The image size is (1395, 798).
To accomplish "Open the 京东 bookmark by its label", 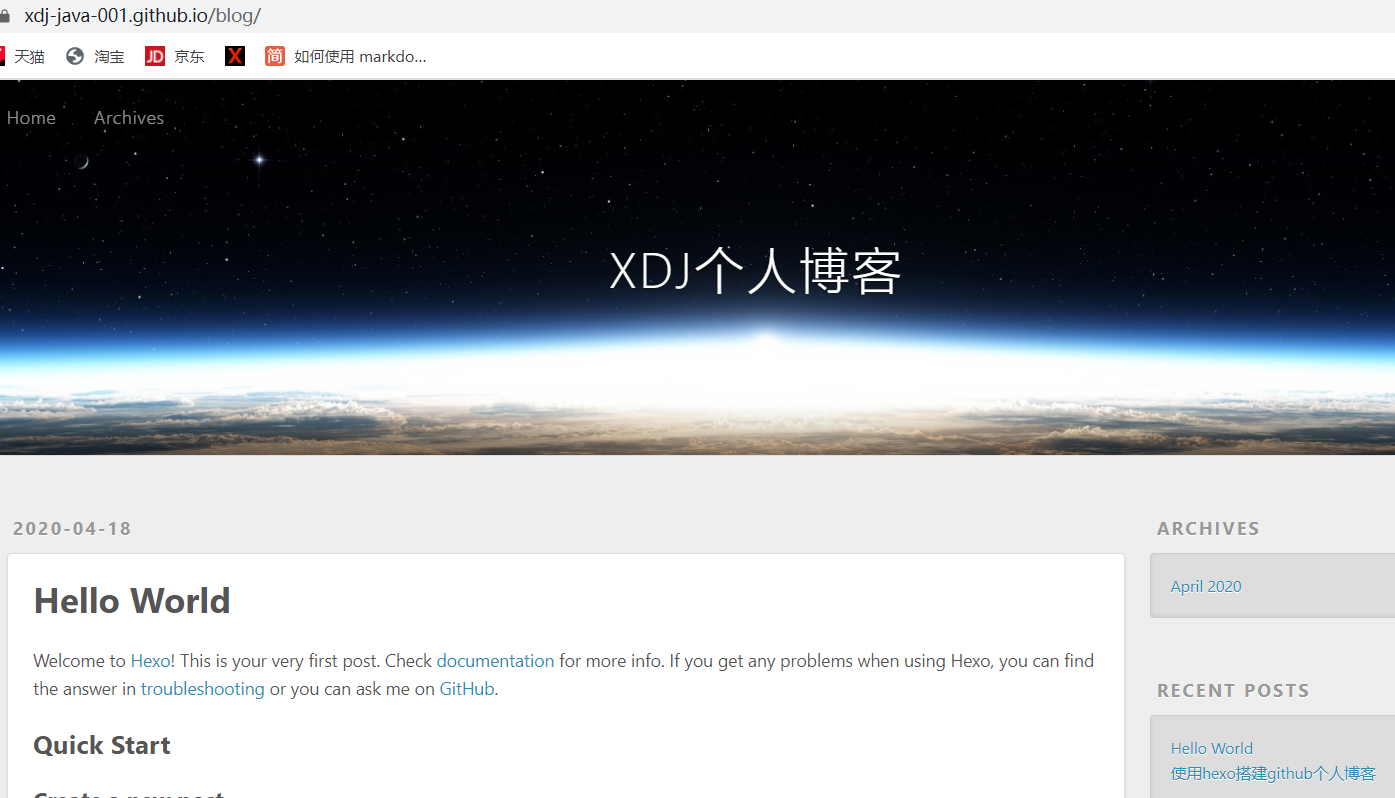I will click(189, 56).
